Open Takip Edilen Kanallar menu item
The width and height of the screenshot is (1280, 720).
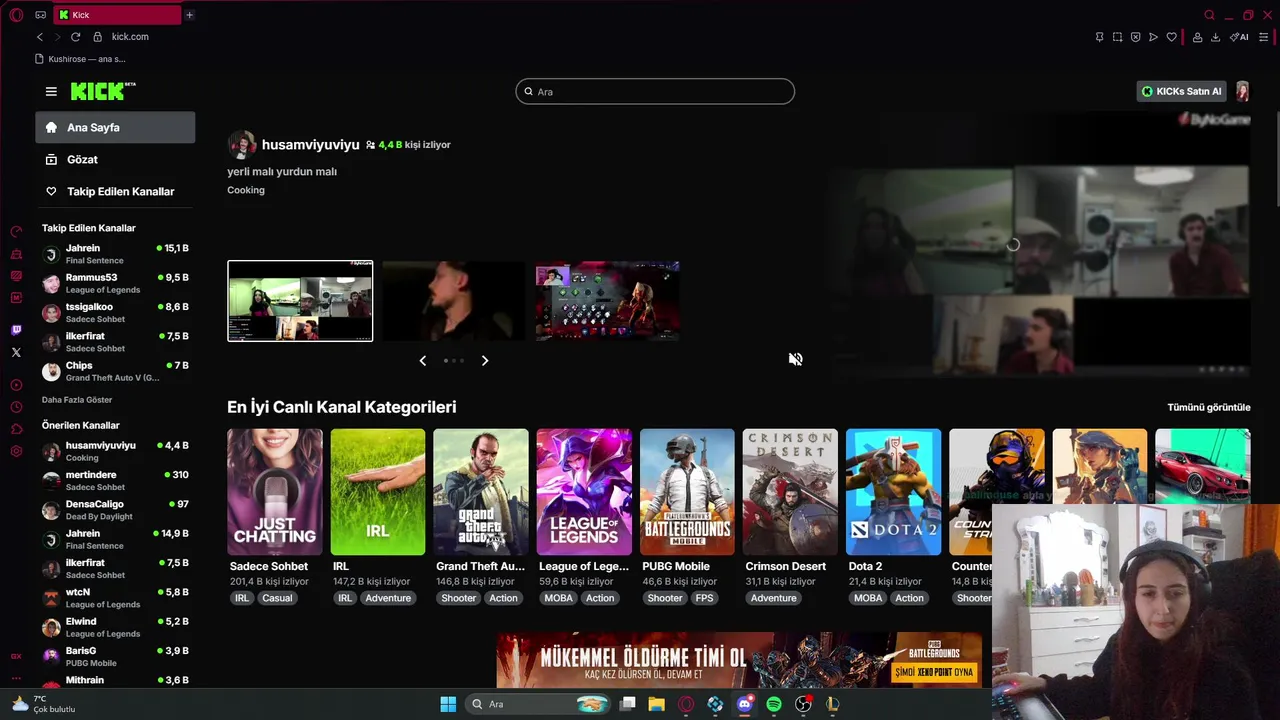(x=115, y=191)
